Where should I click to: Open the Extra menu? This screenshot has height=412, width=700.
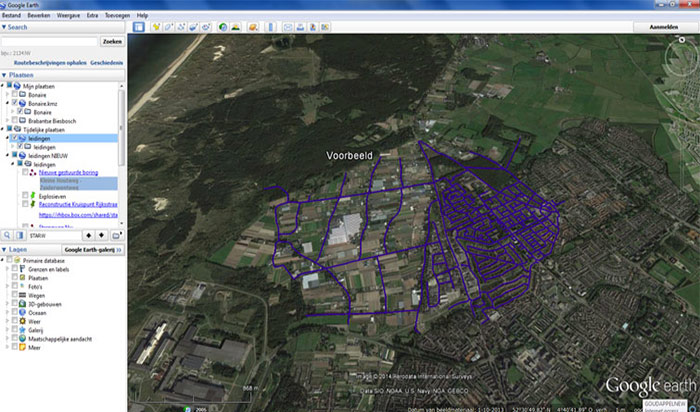pos(92,15)
